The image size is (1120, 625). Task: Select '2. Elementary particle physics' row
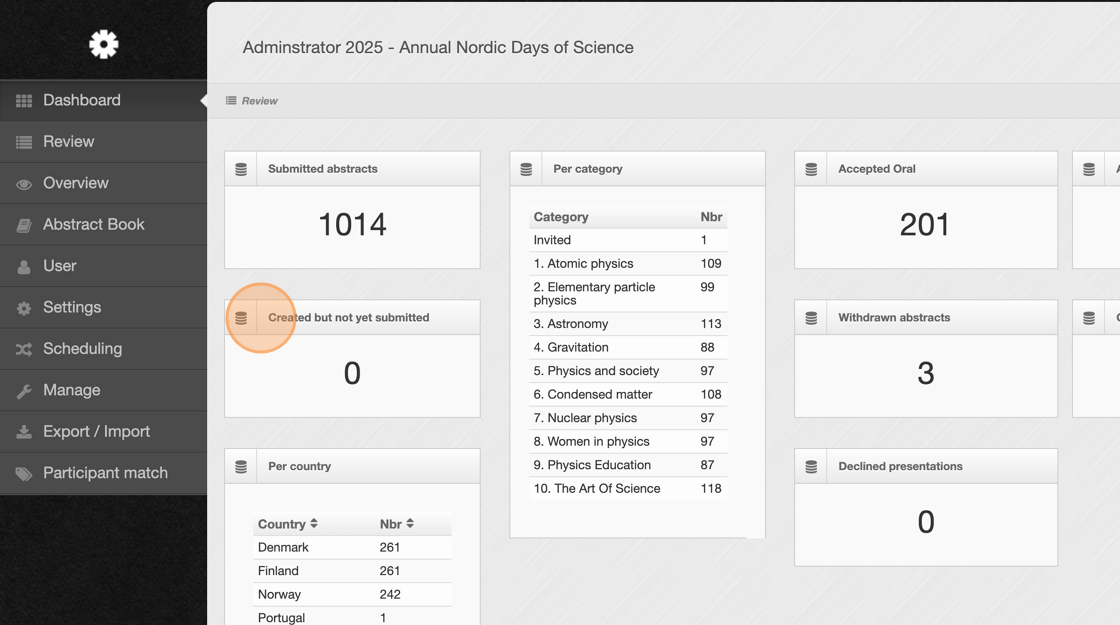(x=628, y=294)
